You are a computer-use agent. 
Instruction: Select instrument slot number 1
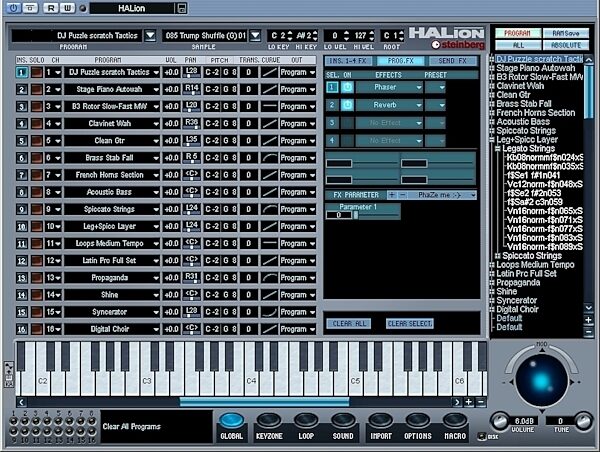point(22,72)
